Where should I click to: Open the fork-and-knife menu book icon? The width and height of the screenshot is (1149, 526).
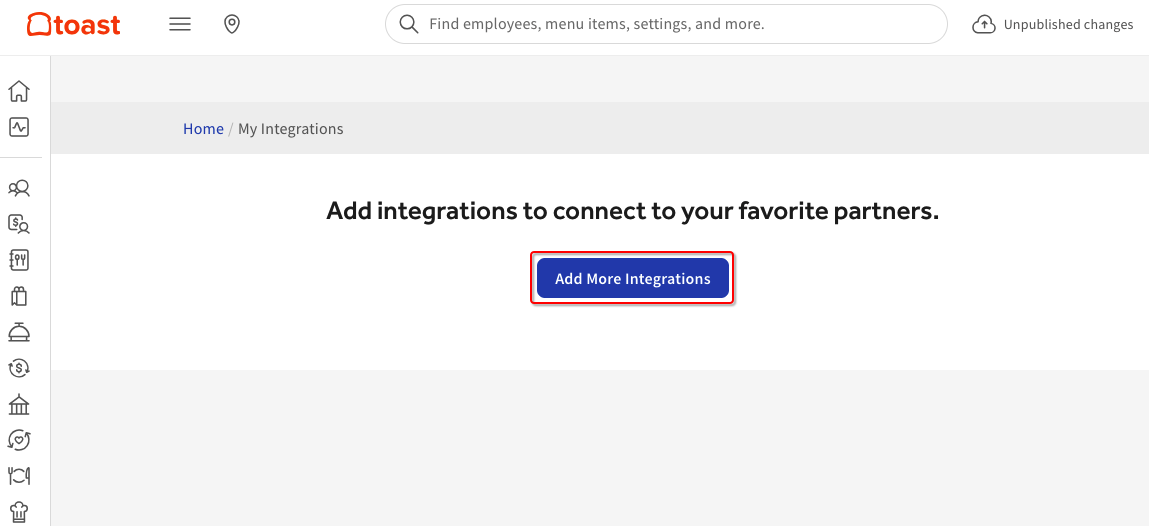19,260
